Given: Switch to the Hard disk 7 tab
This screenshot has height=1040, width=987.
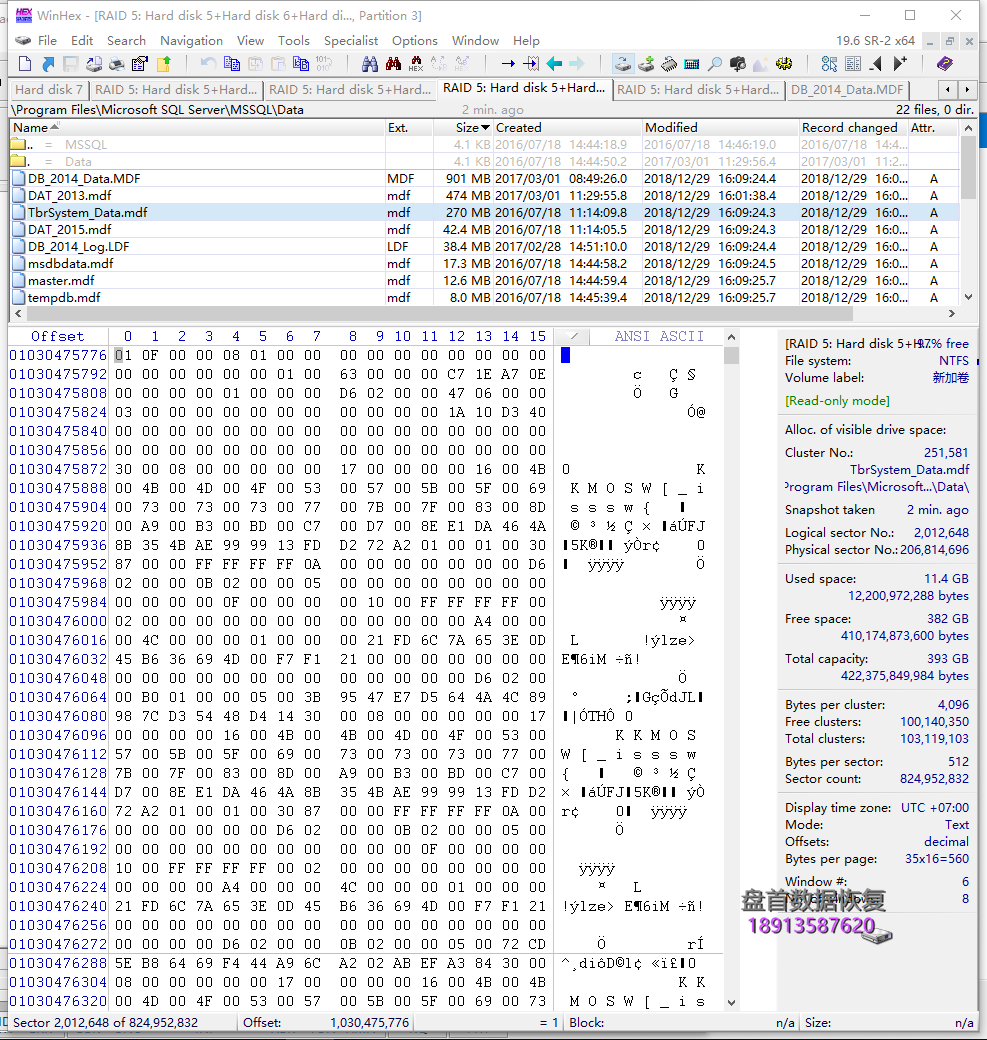Looking at the screenshot, I should [49, 90].
